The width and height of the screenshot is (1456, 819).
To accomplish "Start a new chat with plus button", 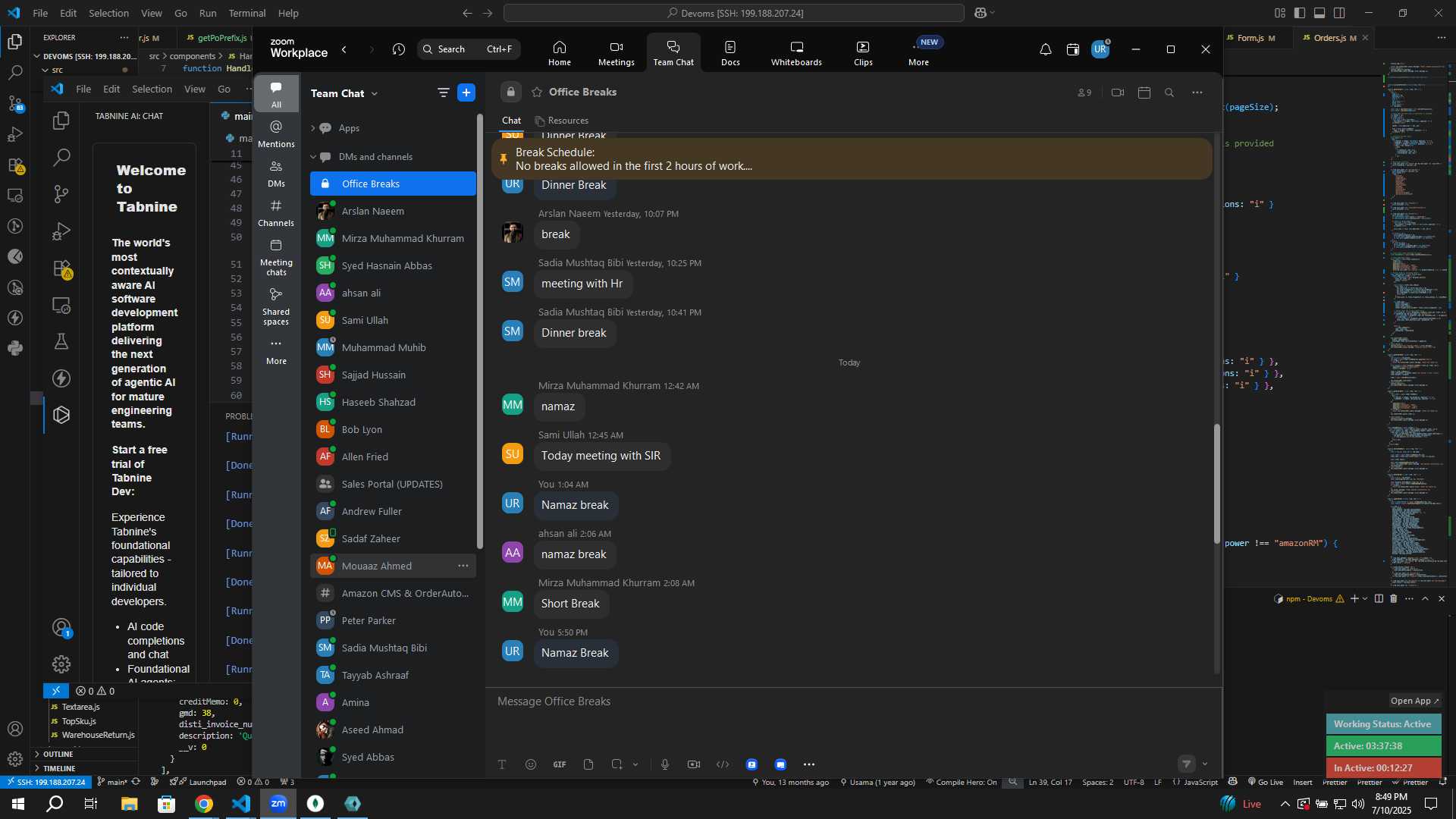I will coord(466,93).
